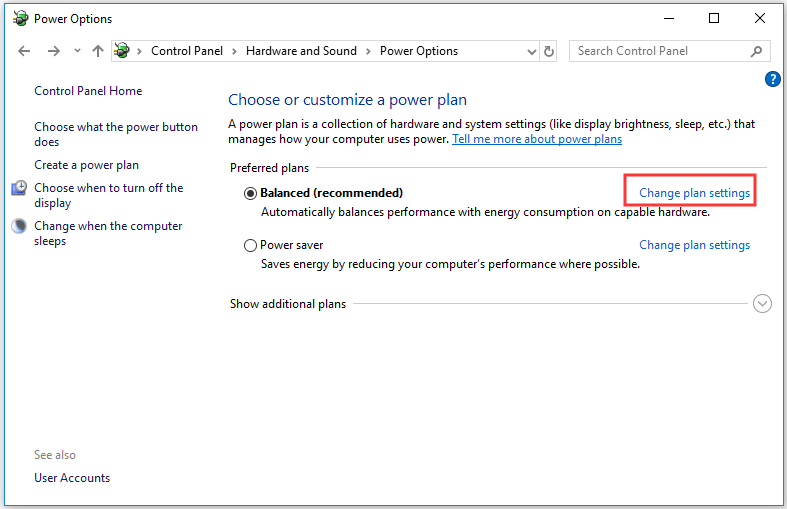Screen dimensions: 787x509
Task: Go up one level with the Up arrow
Action: point(98,51)
